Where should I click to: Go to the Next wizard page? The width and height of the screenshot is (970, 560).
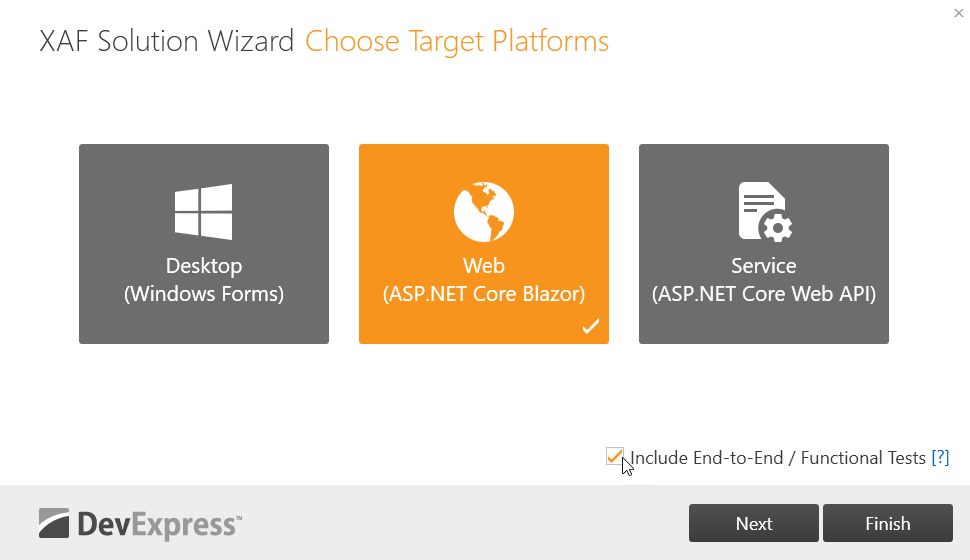pos(753,523)
